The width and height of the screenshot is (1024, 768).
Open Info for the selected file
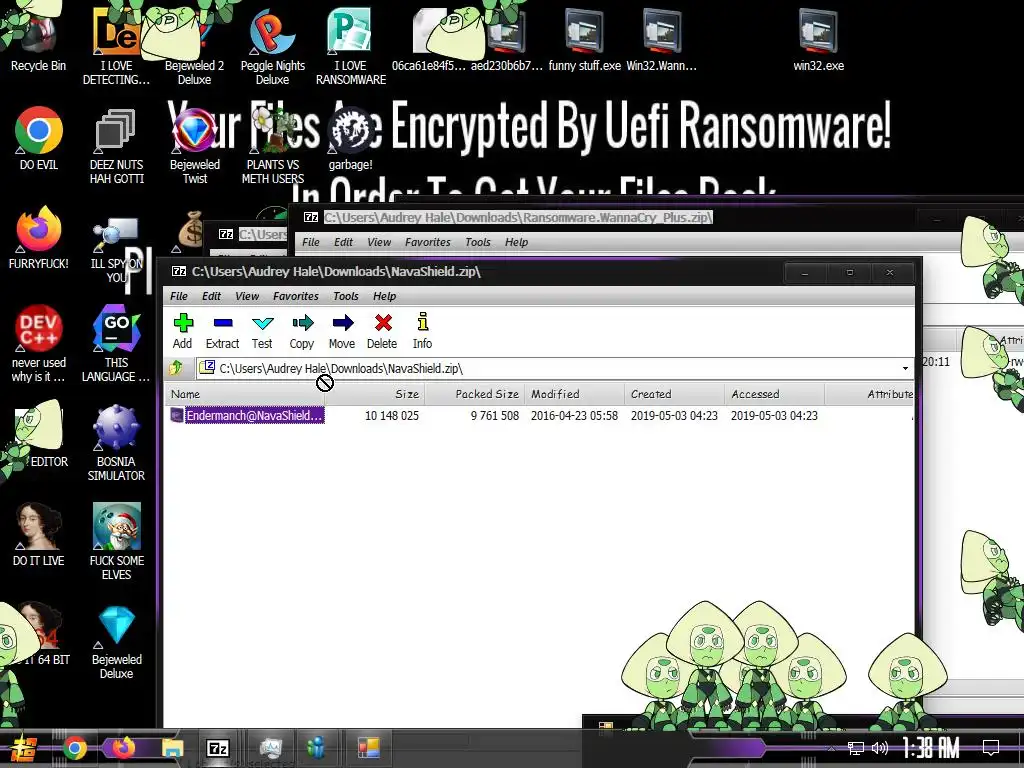pyautogui.click(x=422, y=331)
